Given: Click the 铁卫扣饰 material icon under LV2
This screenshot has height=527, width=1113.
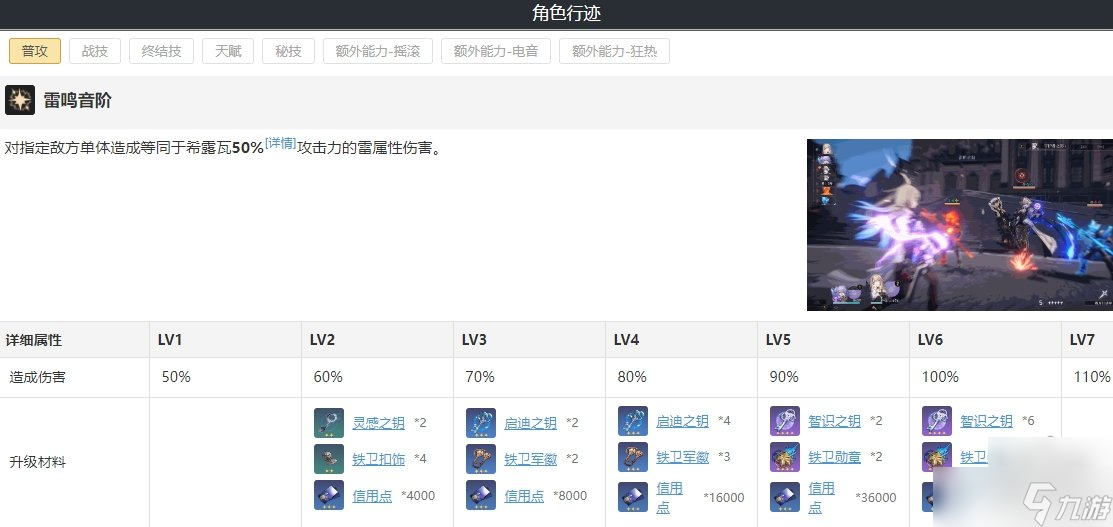Looking at the screenshot, I should (x=329, y=459).
